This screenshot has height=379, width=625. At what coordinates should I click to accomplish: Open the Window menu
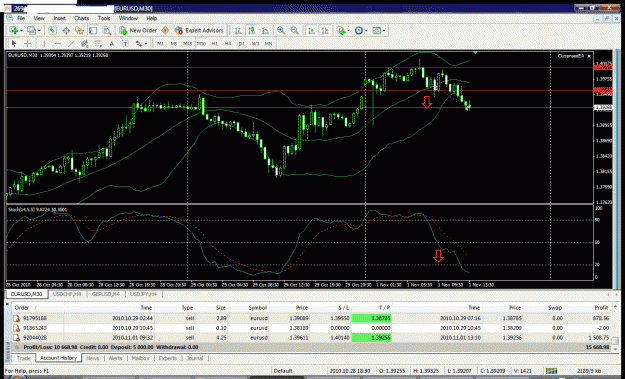128,18
